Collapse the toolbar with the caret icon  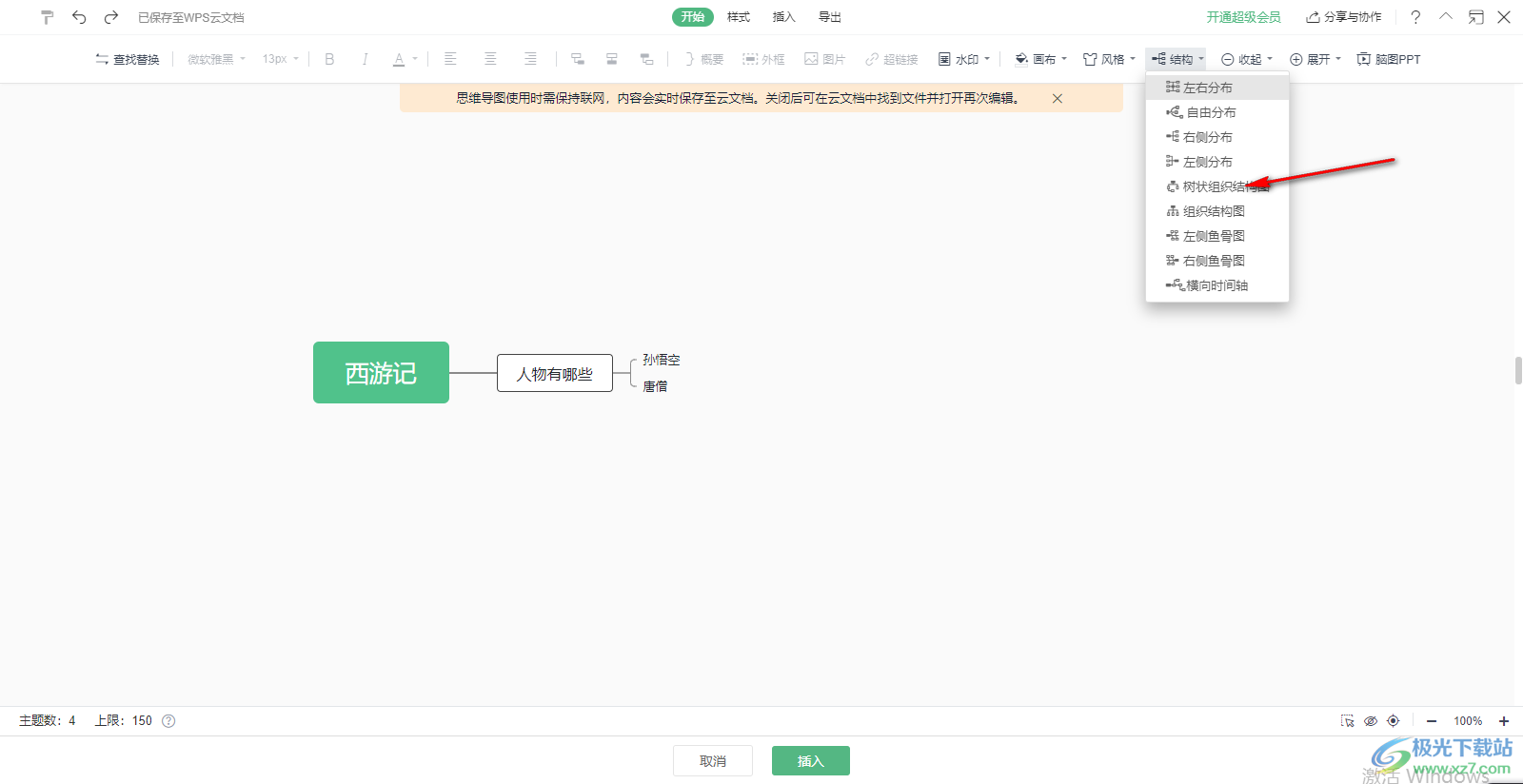click(x=1446, y=16)
